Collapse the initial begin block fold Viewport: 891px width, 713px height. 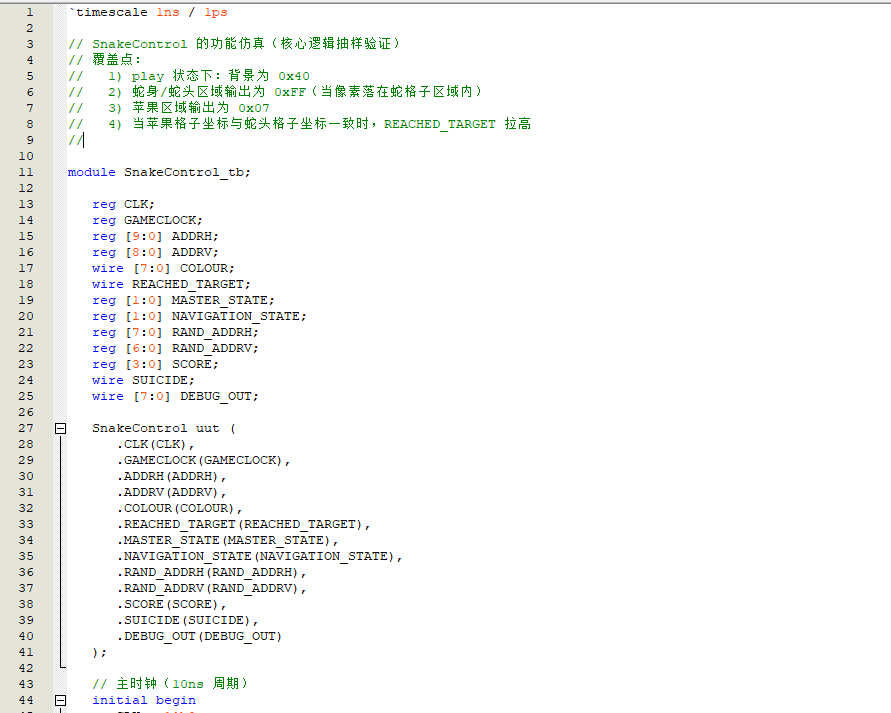(60, 701)
